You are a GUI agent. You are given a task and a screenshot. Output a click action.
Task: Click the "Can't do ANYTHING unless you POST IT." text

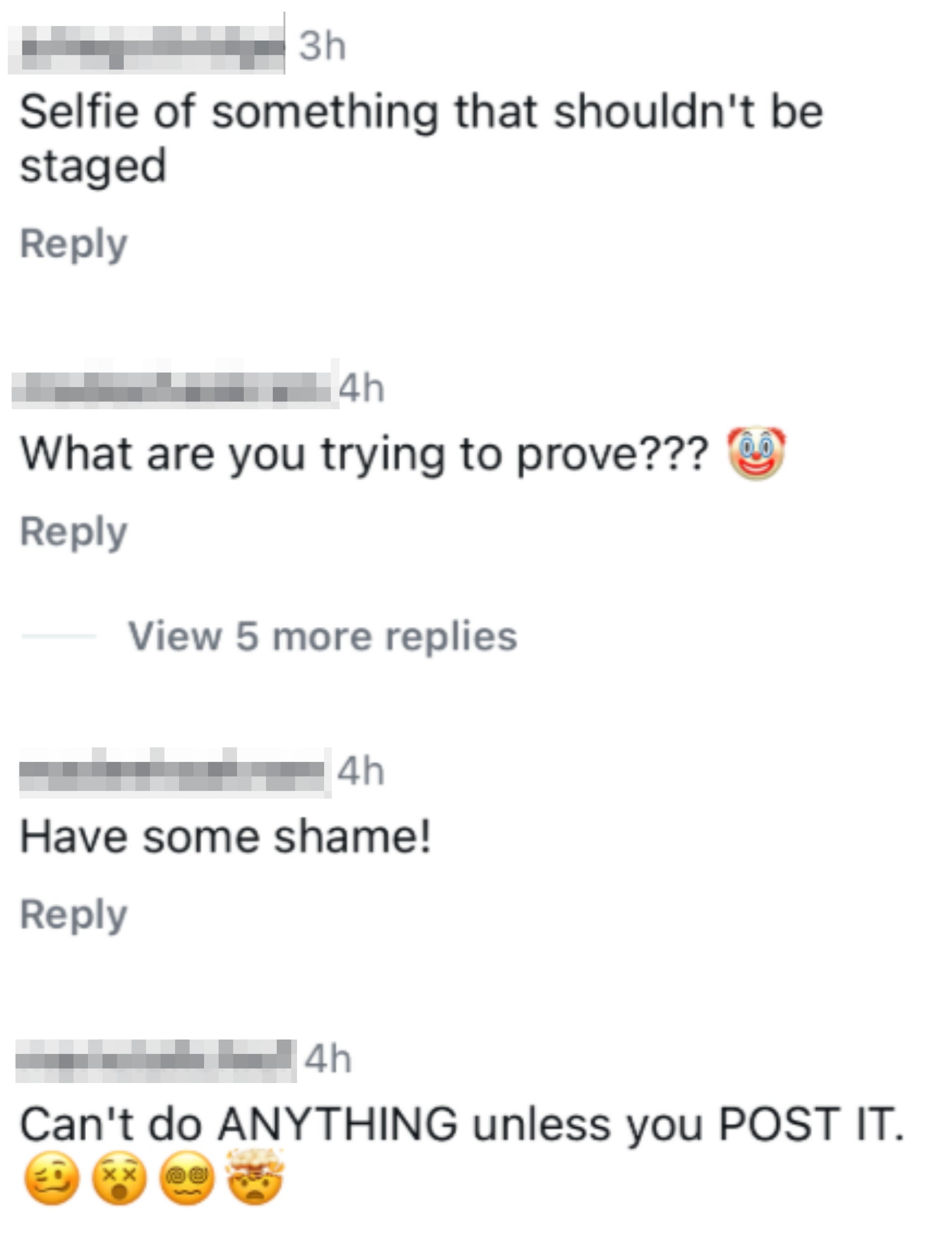pyautogui.click(x=462, y=1124)
